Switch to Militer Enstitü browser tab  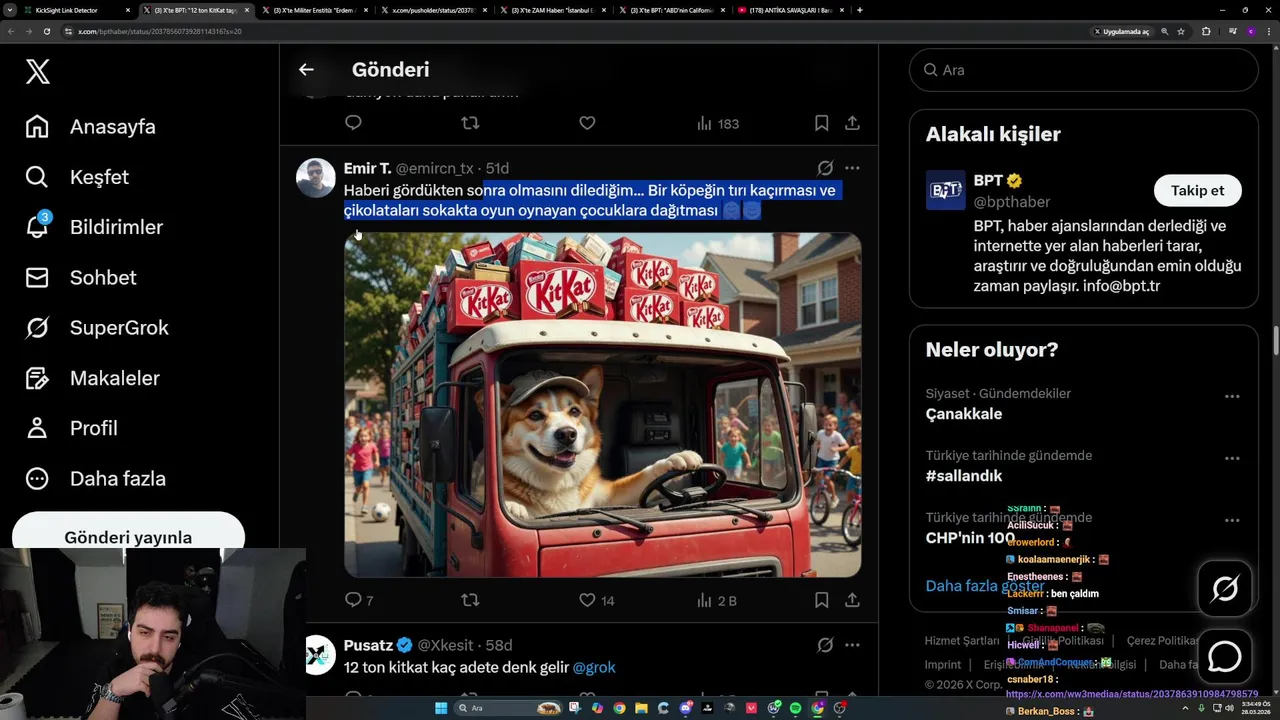(316, 10)
